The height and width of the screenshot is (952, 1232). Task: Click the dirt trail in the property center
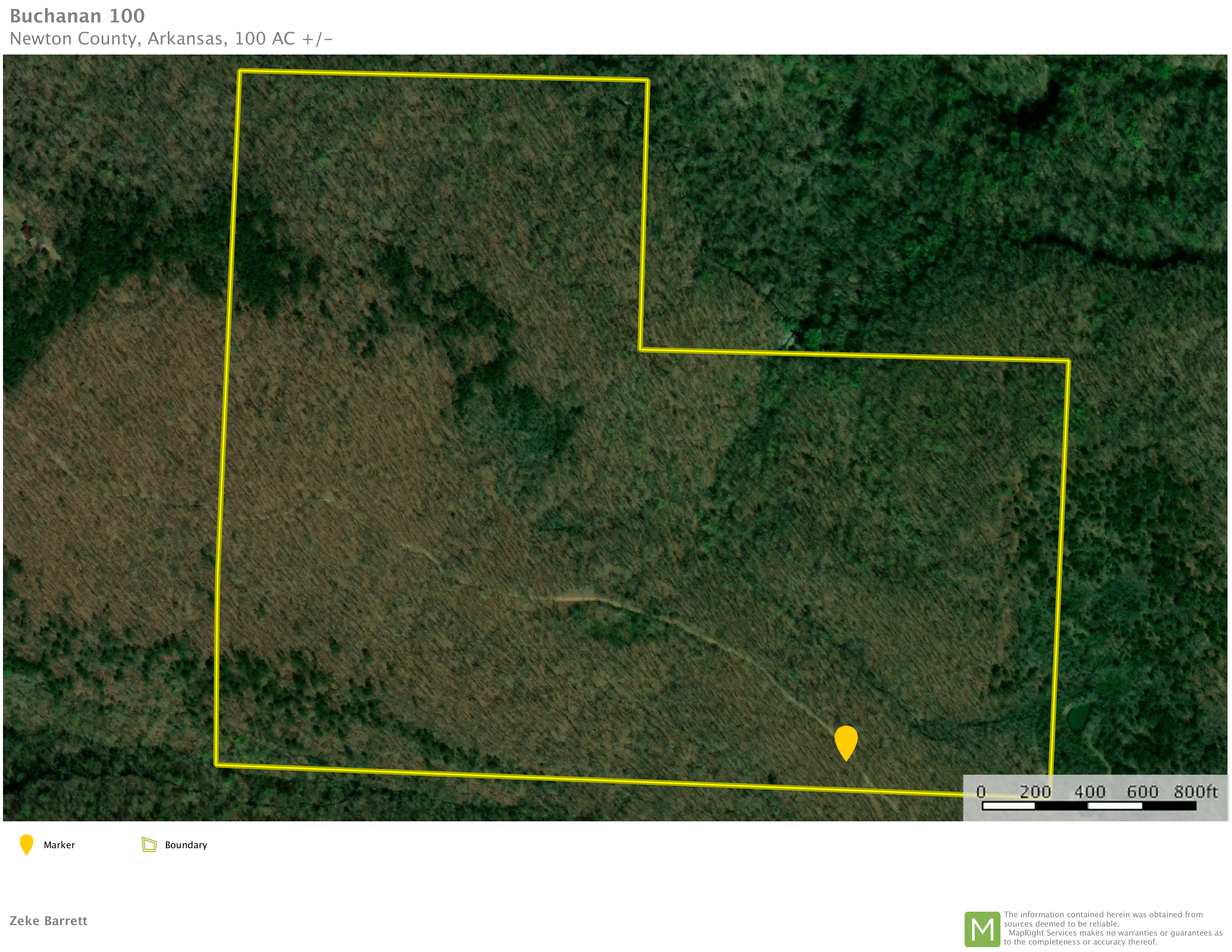click(575, 598)
